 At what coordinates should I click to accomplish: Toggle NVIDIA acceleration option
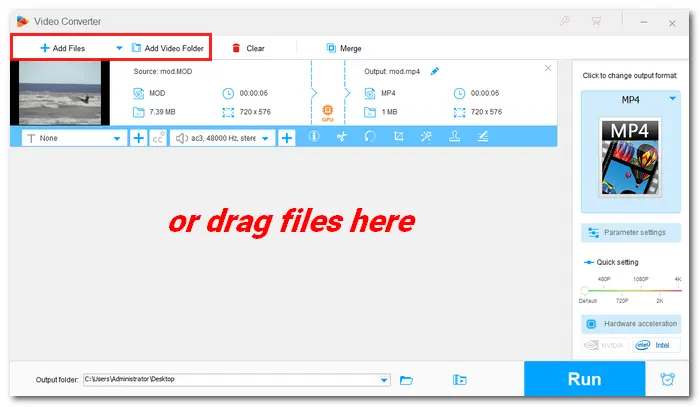point(604,345)
